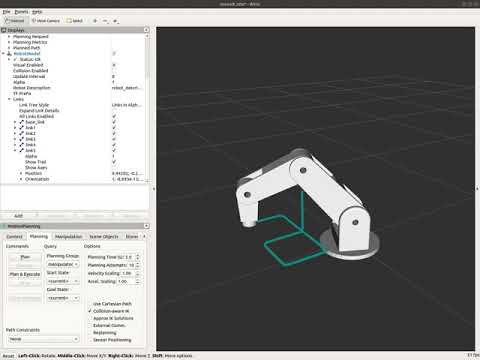Click the Status Ok checkmark icon
Image resolution: width=480 pixels, height=360 pixels.
click(15, 59)
